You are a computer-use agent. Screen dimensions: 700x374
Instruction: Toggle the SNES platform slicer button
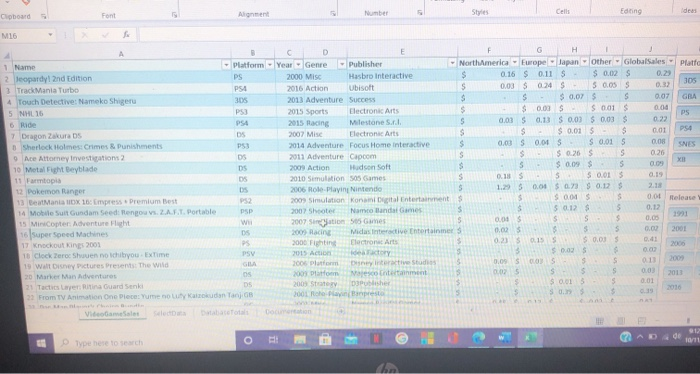(x=686, y=144)
